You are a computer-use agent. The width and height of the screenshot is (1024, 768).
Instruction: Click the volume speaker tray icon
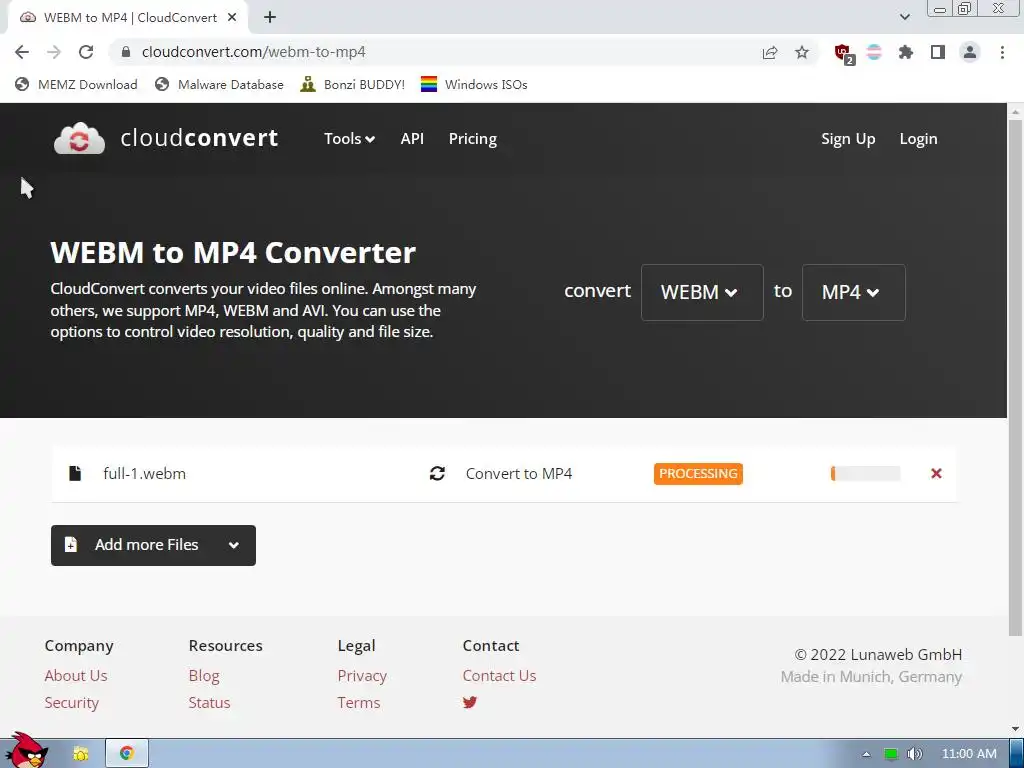[x=914, y=754]
